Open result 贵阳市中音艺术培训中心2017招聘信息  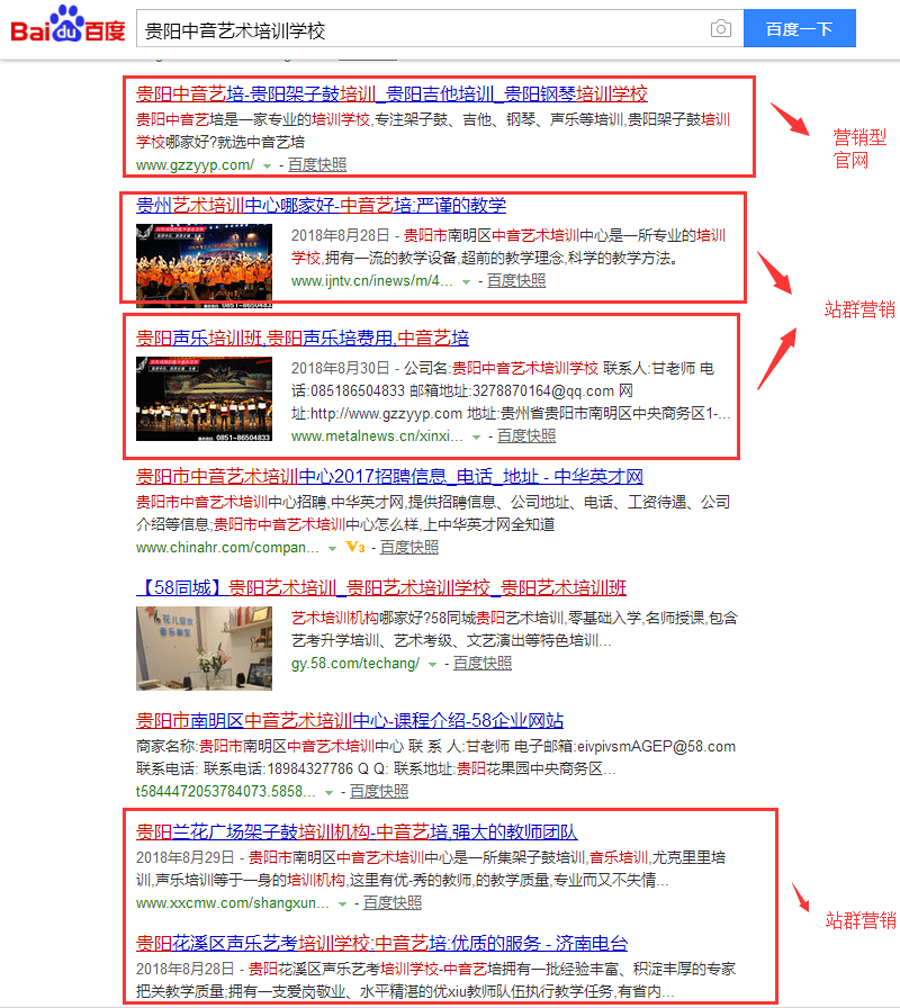tap(390, 476)
